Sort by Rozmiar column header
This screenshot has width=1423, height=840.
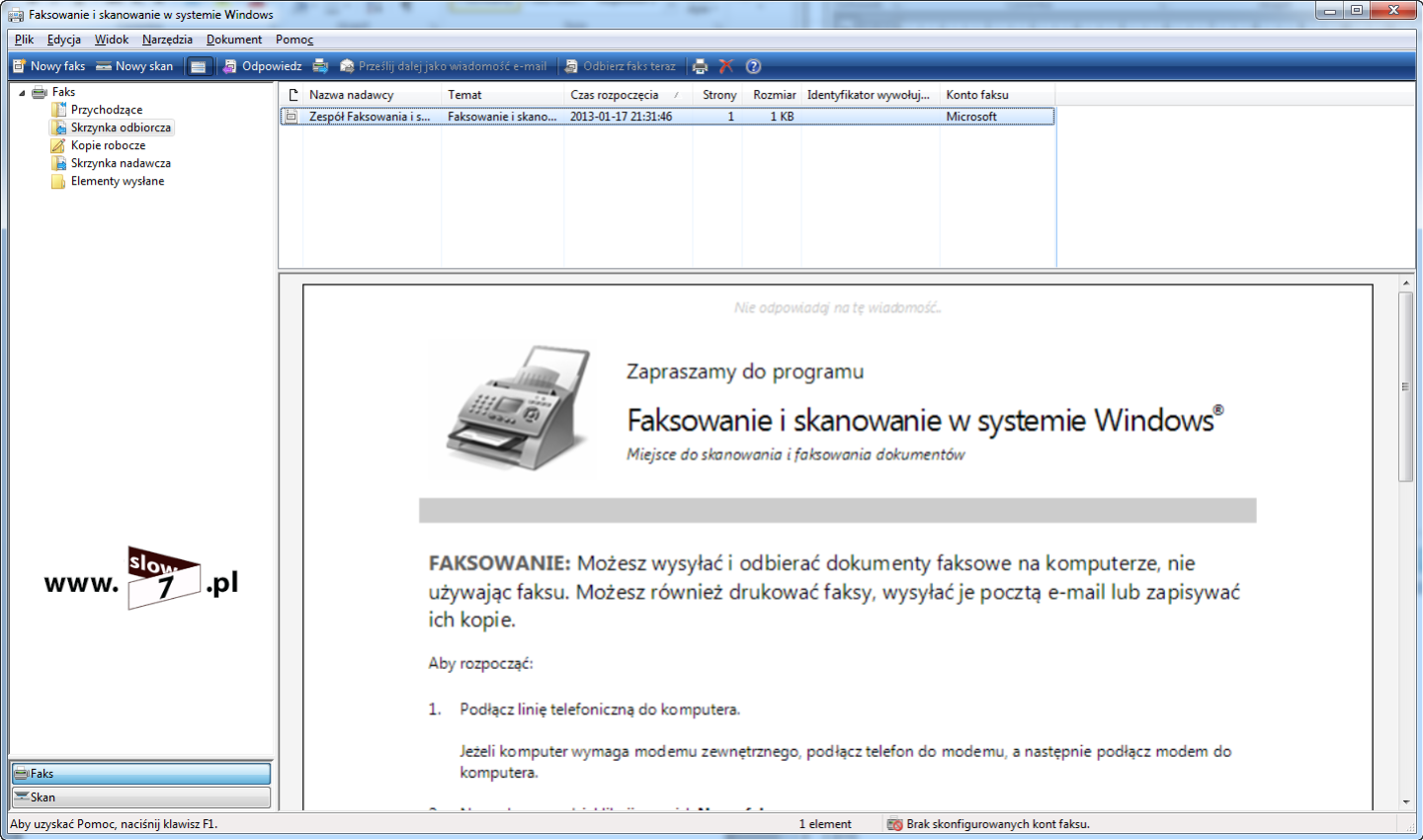pos(774,95)
